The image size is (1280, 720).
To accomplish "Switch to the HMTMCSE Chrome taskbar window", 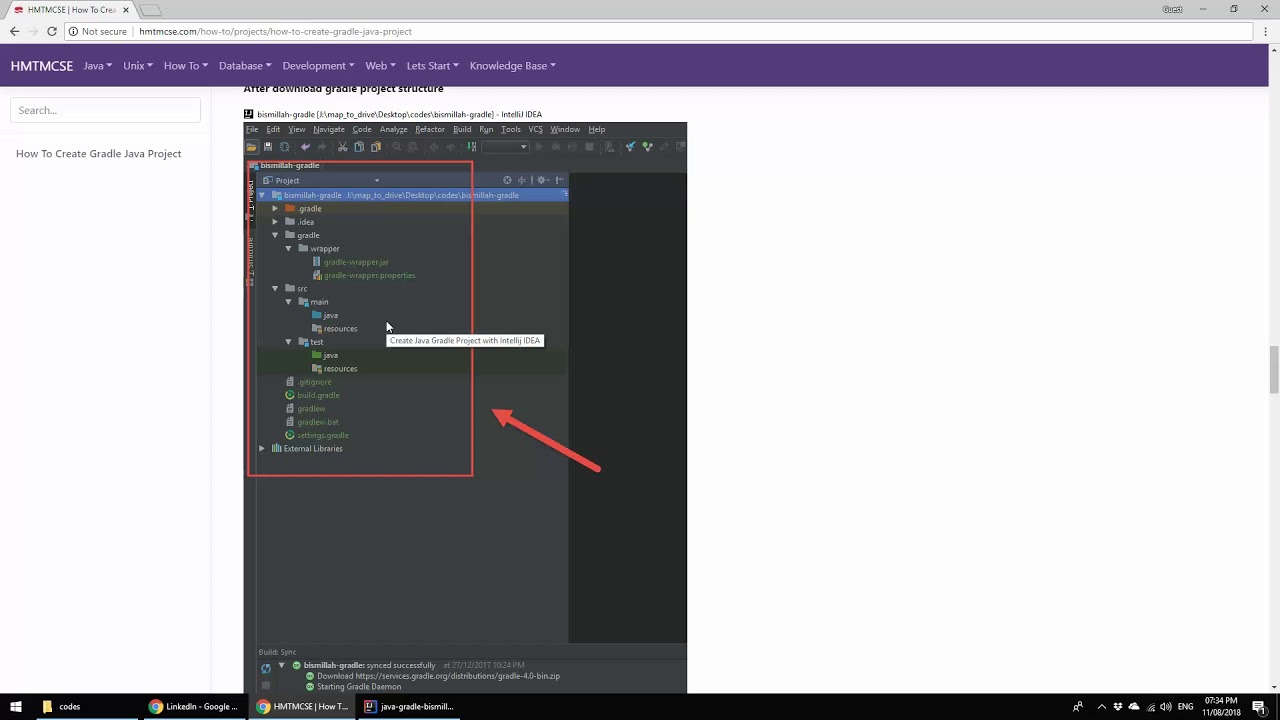I will pos(302,706).
